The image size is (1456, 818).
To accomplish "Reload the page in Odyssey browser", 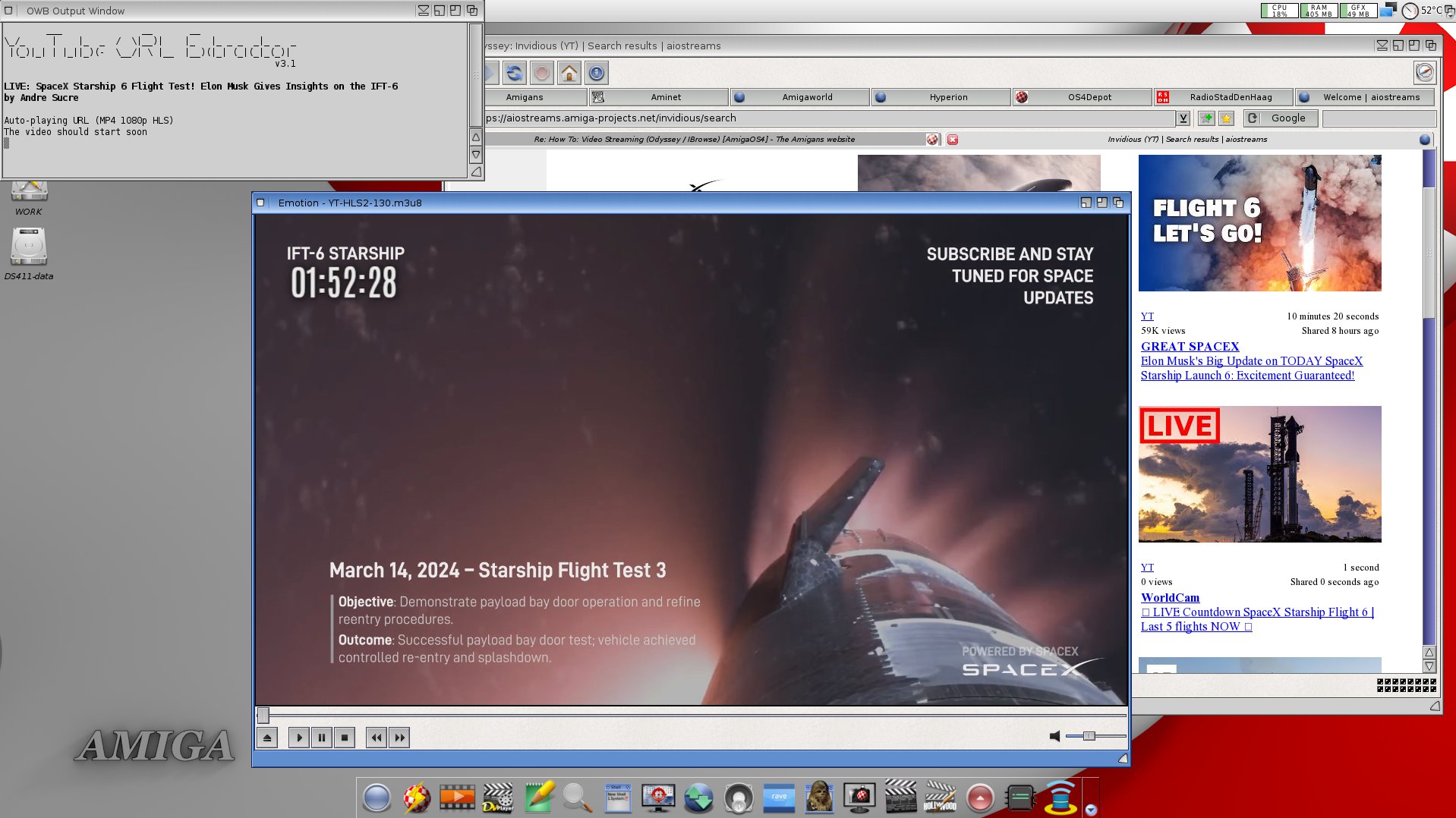I will pos(515,74).
